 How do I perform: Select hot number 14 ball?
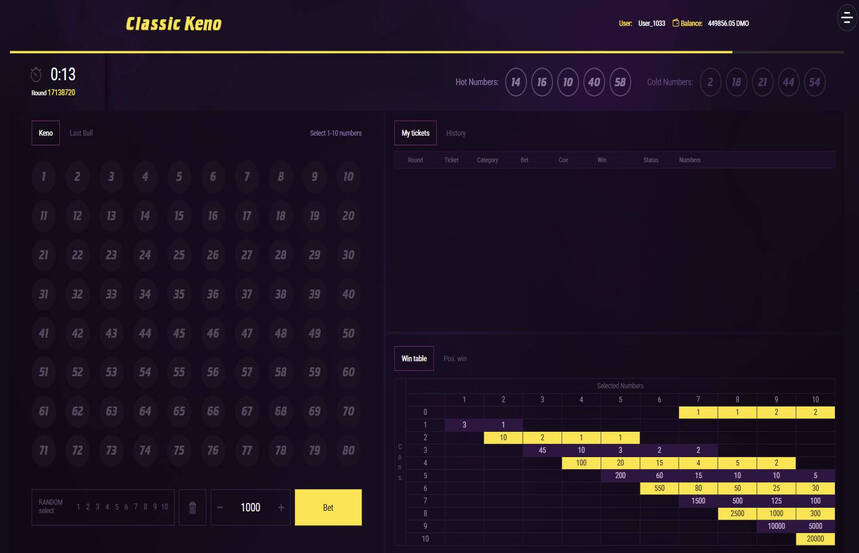pos(516,82)
